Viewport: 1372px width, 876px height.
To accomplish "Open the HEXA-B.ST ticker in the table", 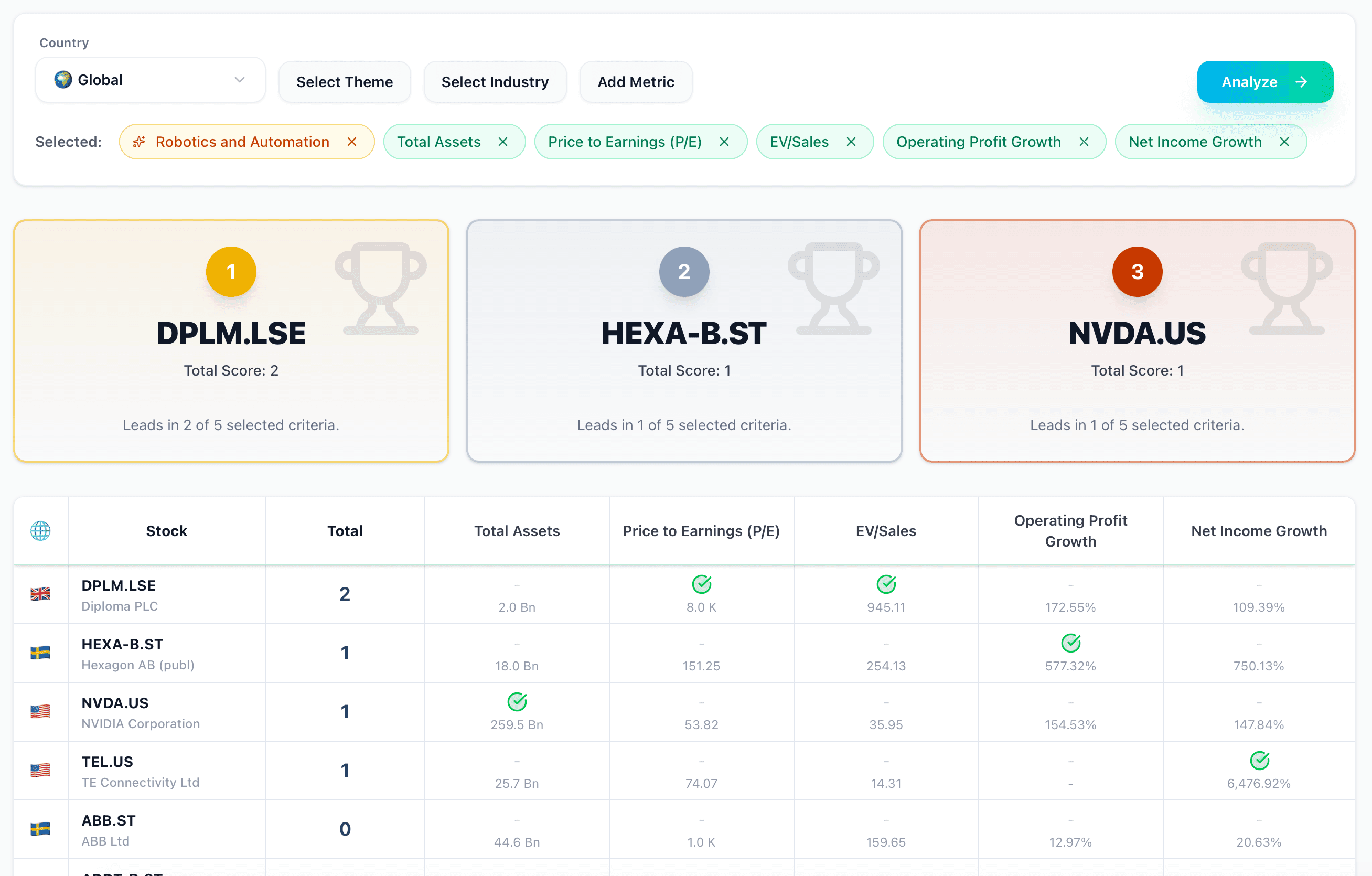I will 123,644.
